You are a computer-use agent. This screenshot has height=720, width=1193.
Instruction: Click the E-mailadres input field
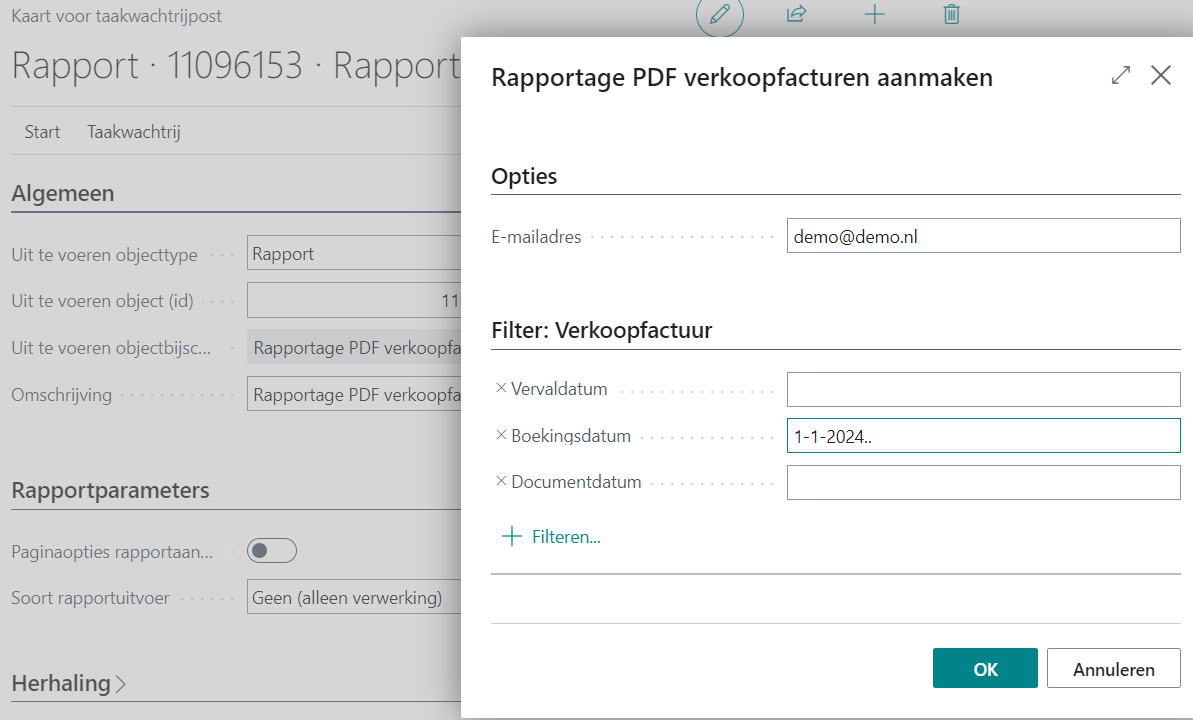tap(983, 237)
